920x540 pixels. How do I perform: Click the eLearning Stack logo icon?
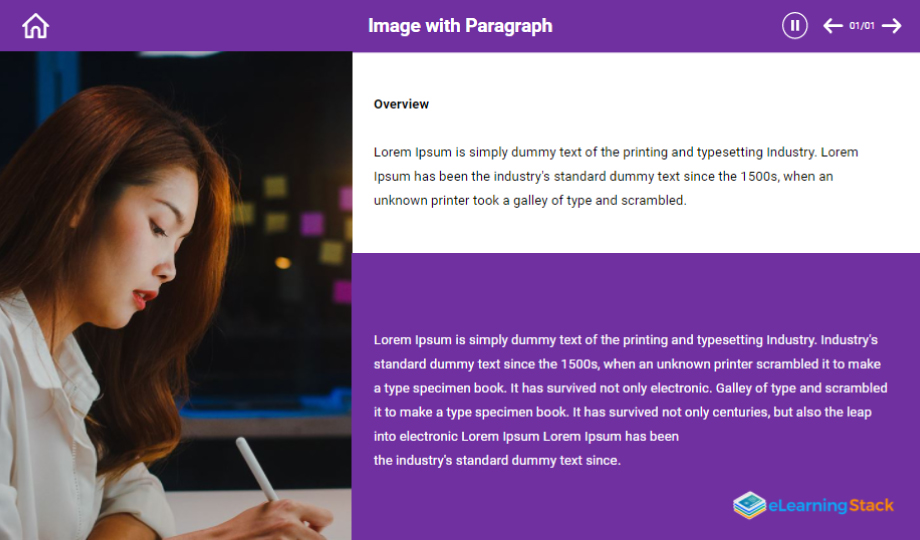pyautogui.click(x=749, y=505)
